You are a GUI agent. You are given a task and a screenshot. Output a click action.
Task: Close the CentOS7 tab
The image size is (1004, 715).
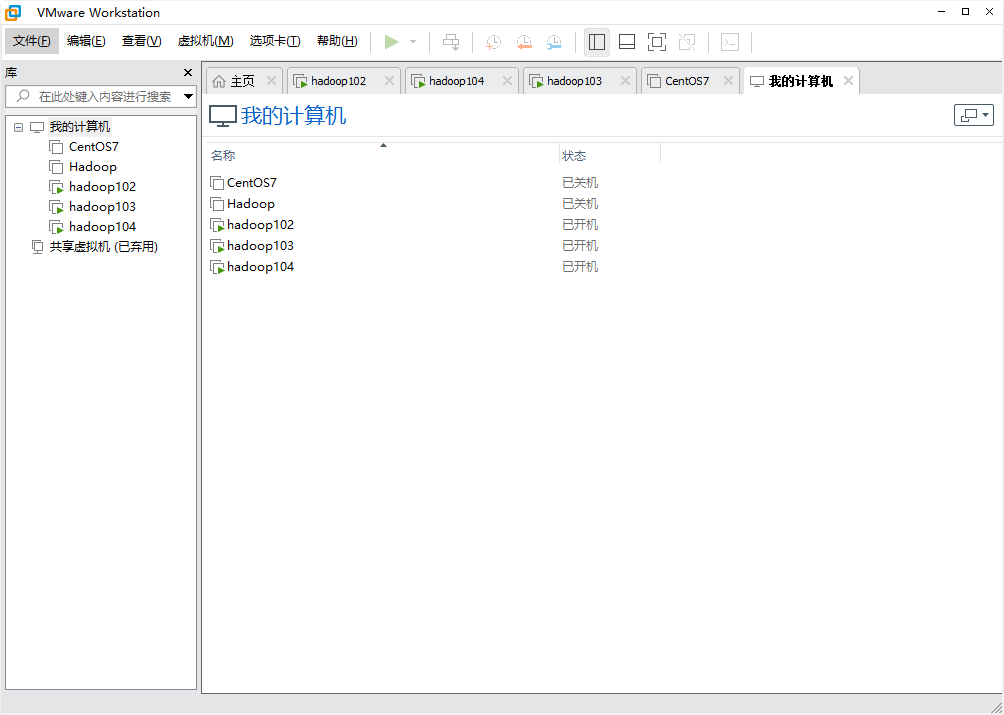728,81
